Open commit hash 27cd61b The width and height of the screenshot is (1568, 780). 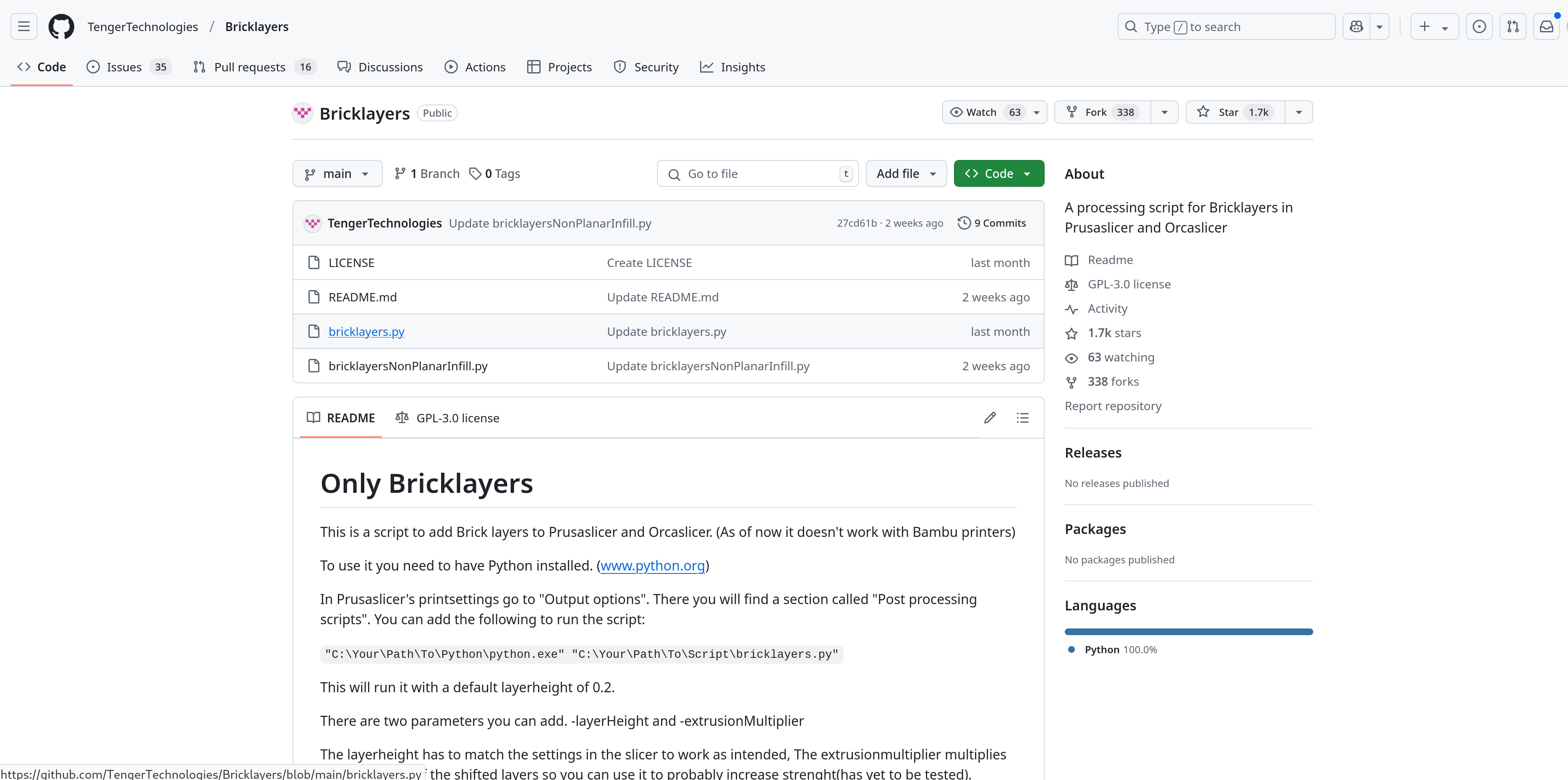coord(857,223)
